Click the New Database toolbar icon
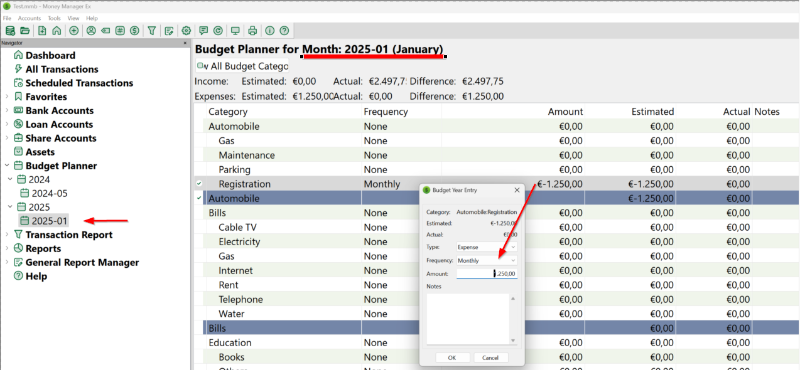800x370 pixels. coord(10,31)
